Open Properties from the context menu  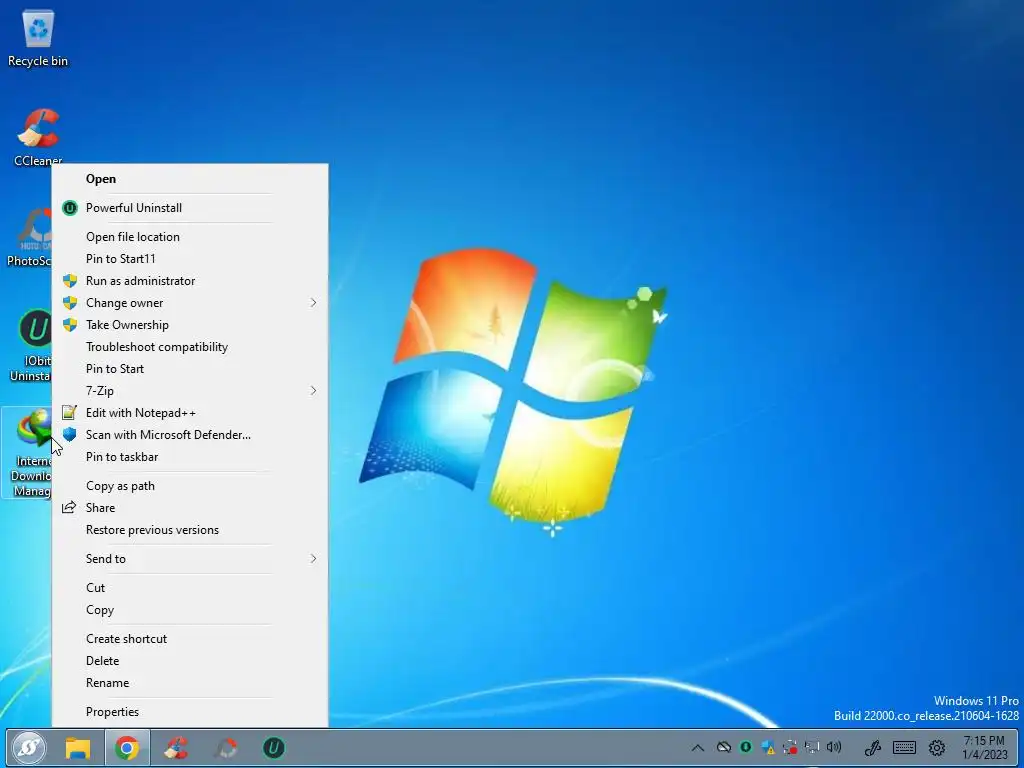(x=189, y=712)
